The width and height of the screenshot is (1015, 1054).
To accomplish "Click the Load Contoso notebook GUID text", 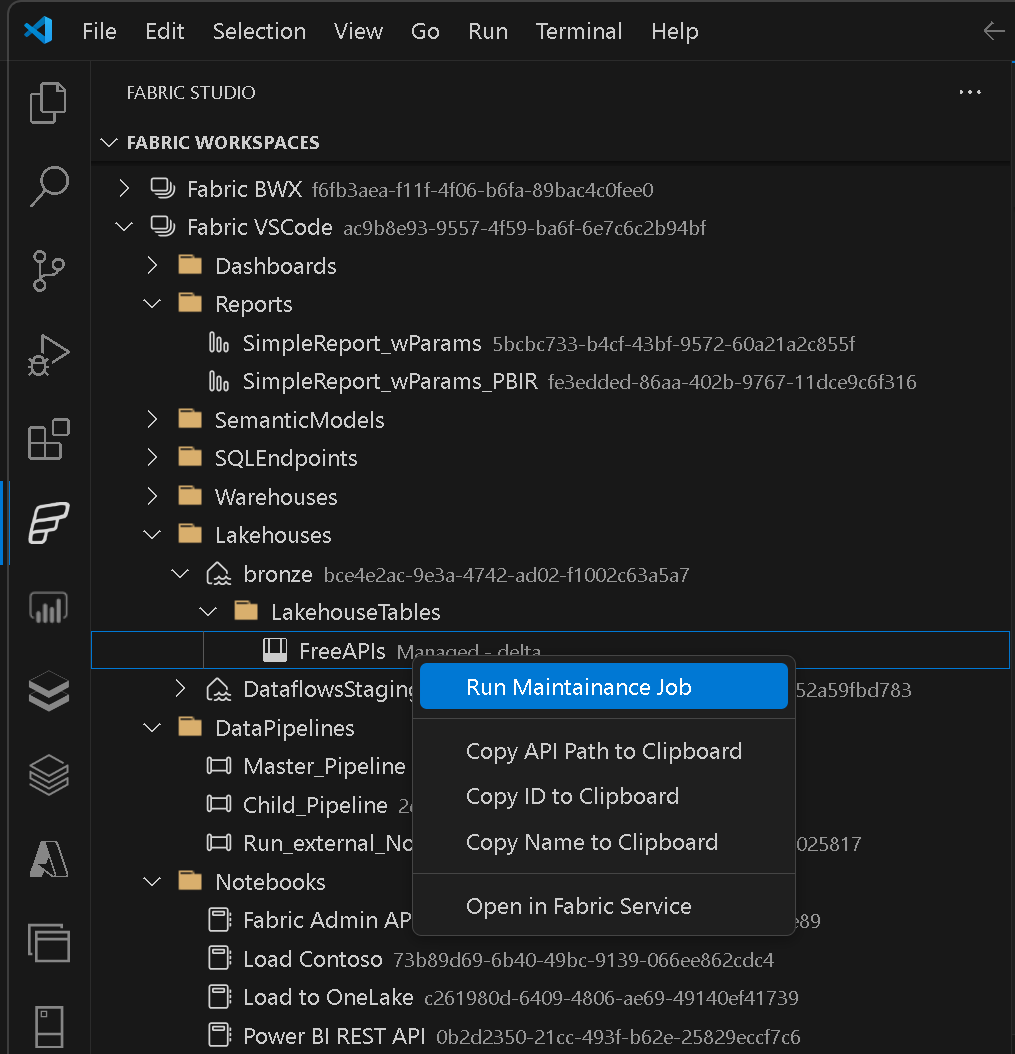I will (x=583, y=960).
